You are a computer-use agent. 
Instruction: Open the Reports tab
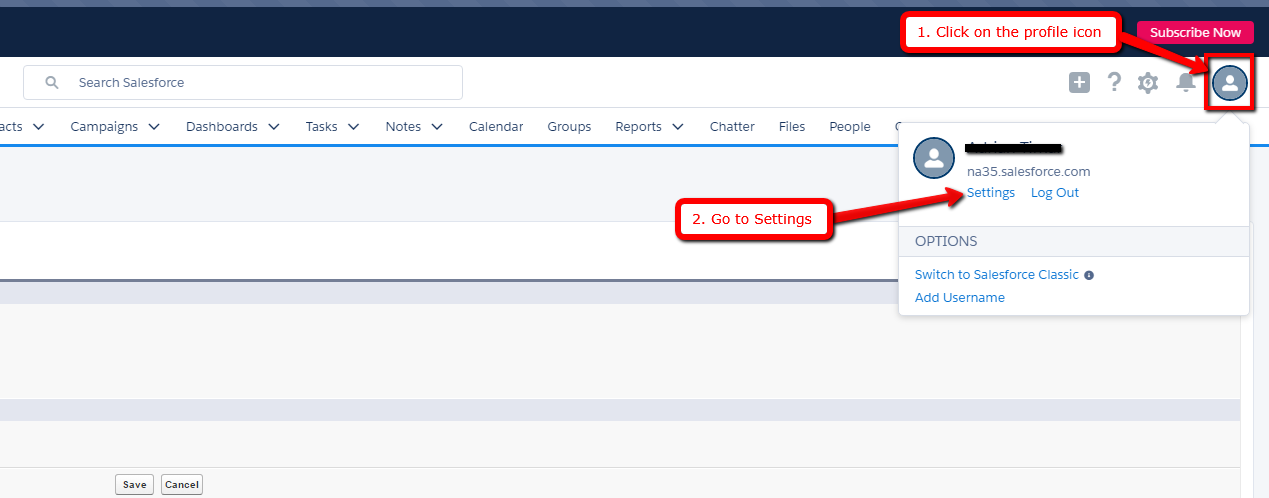[639, 127]
